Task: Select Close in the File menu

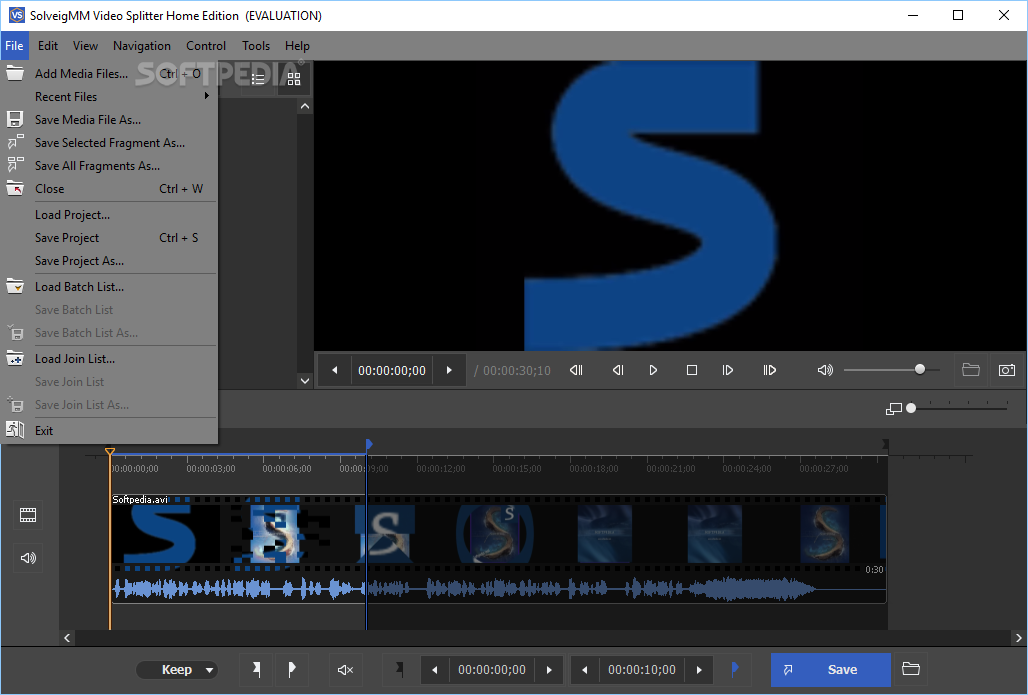Action: pos(109,189)
